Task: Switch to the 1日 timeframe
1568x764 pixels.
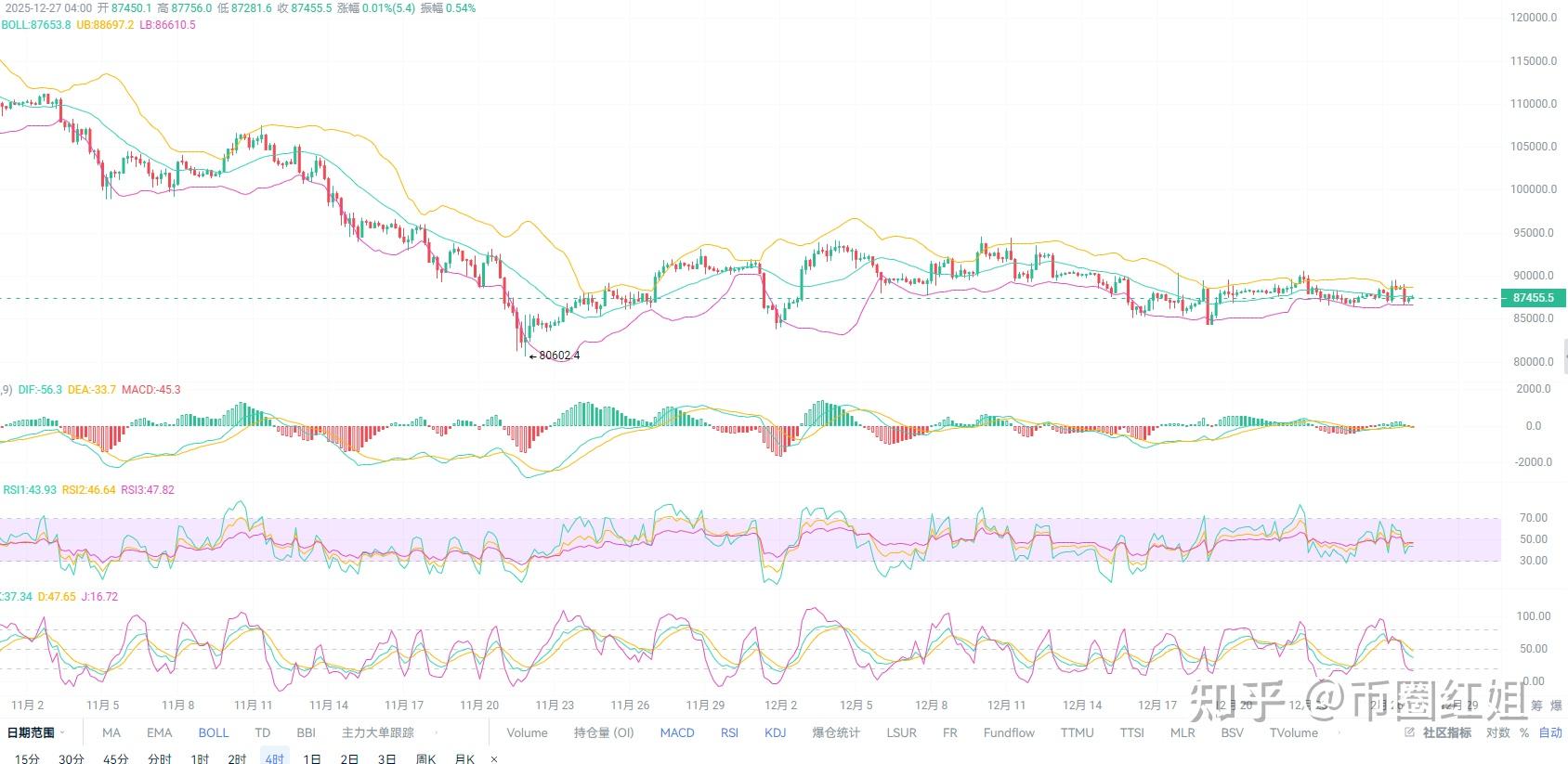Action: click(312, 758)
